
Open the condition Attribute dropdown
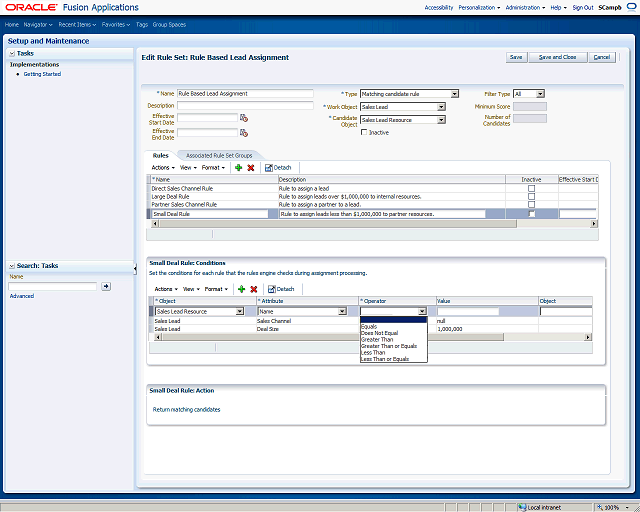342,312
